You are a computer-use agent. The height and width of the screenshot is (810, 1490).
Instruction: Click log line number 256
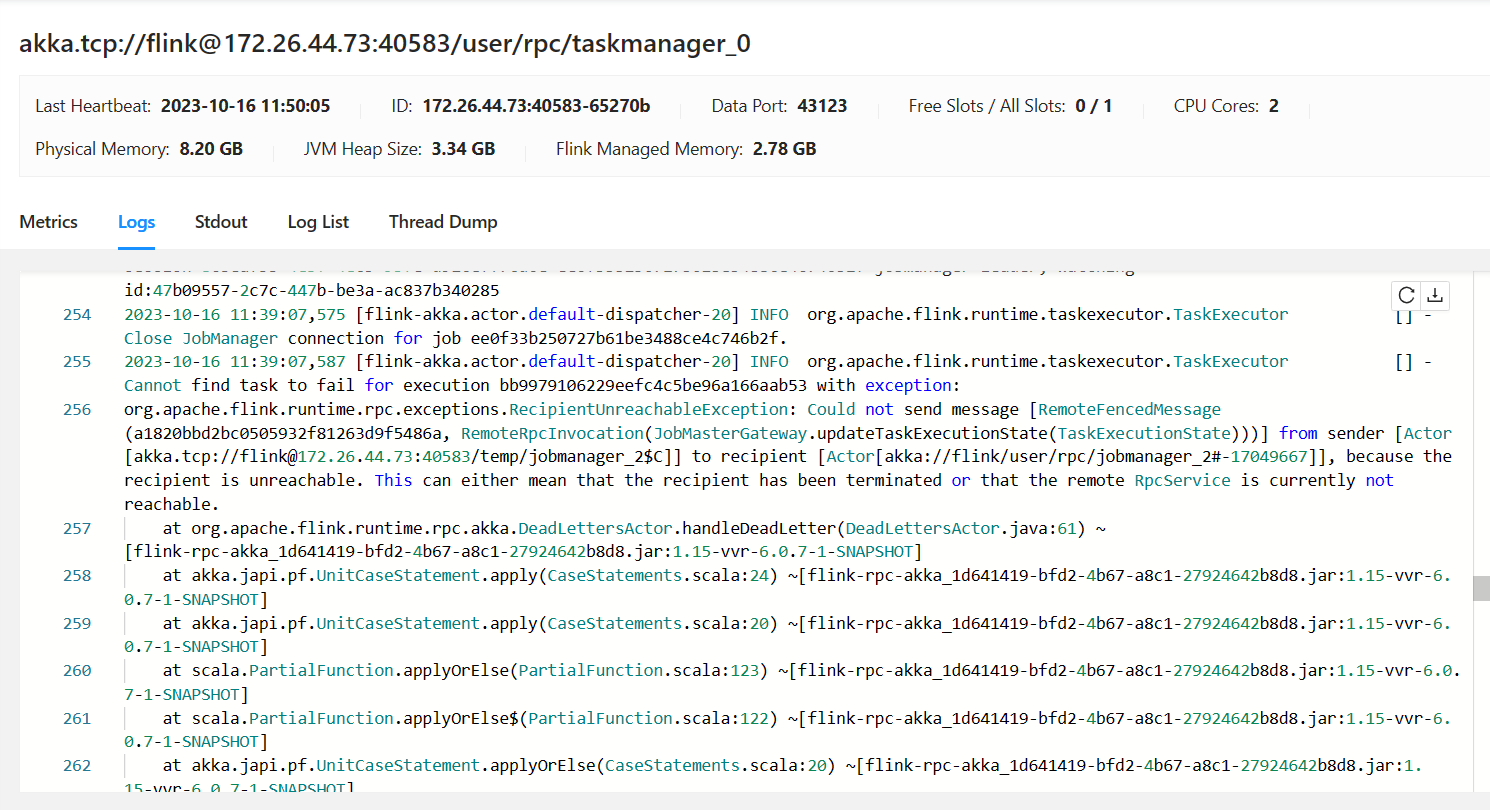click(x=77, y=409)
